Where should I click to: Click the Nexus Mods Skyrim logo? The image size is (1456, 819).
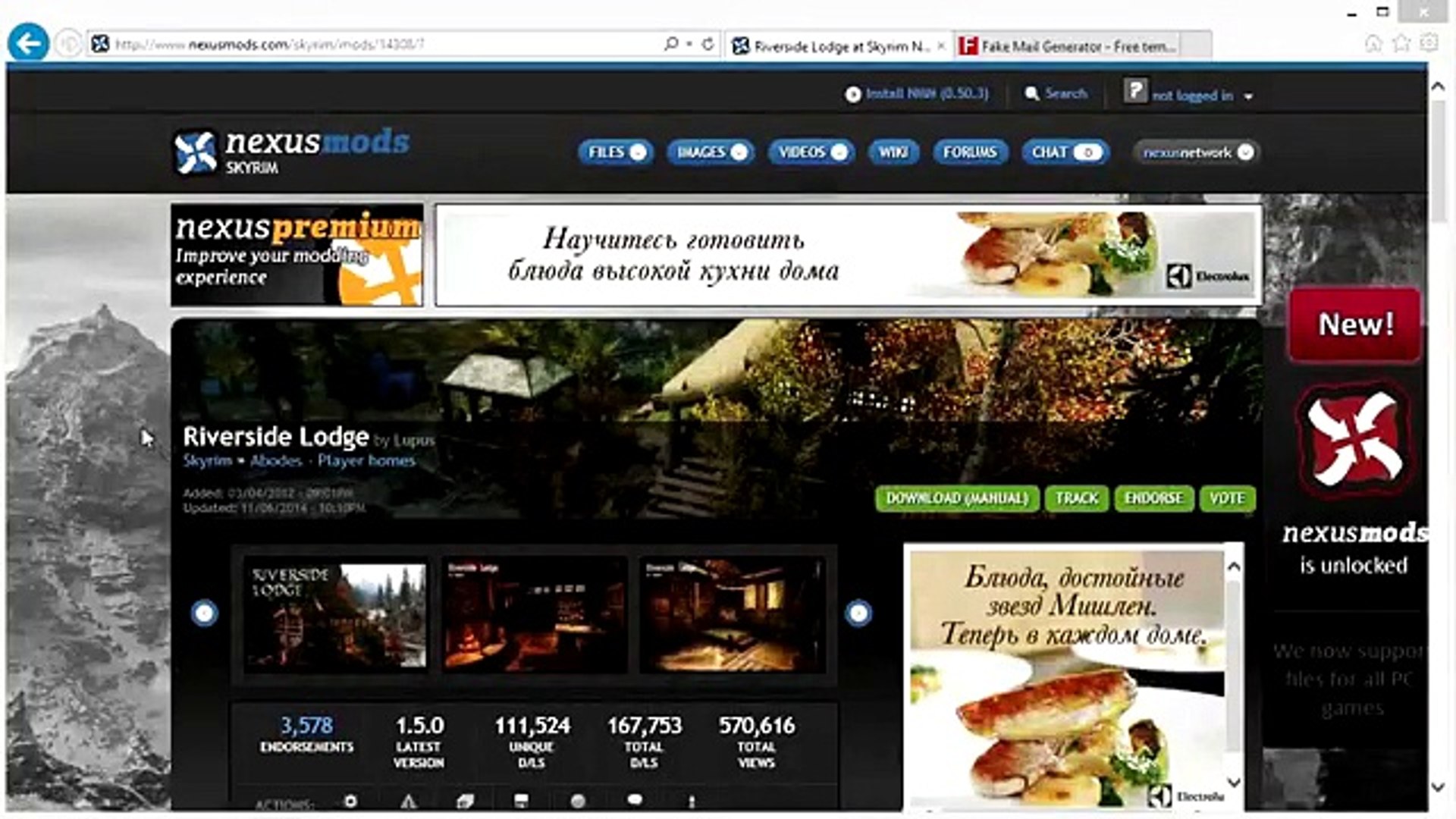click(x=292, y=151)
